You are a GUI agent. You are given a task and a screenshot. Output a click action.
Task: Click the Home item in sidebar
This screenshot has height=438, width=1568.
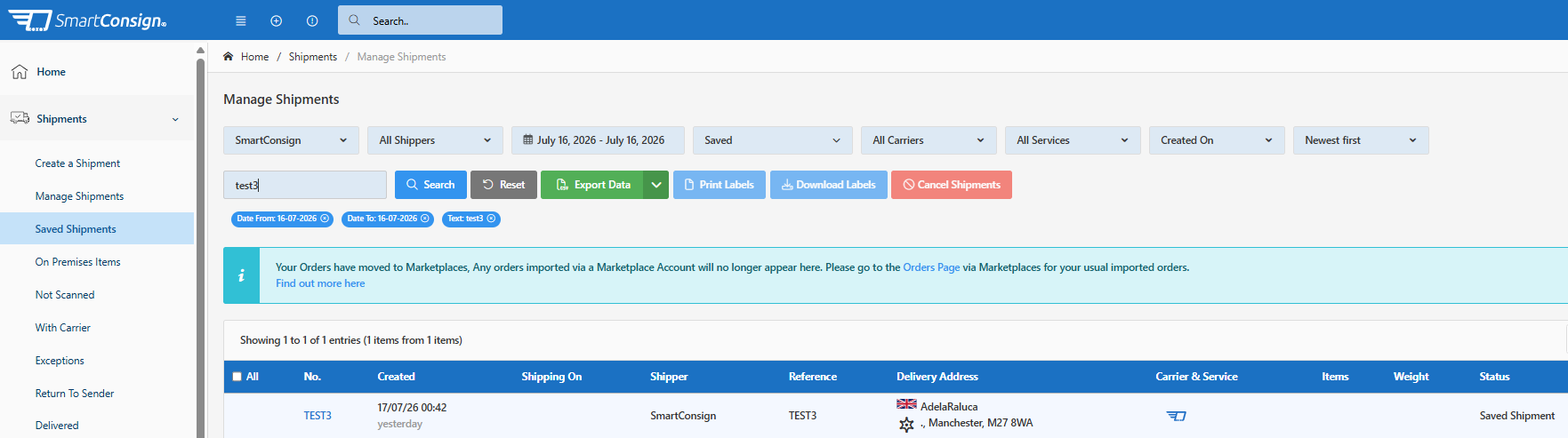click(97, 72)
